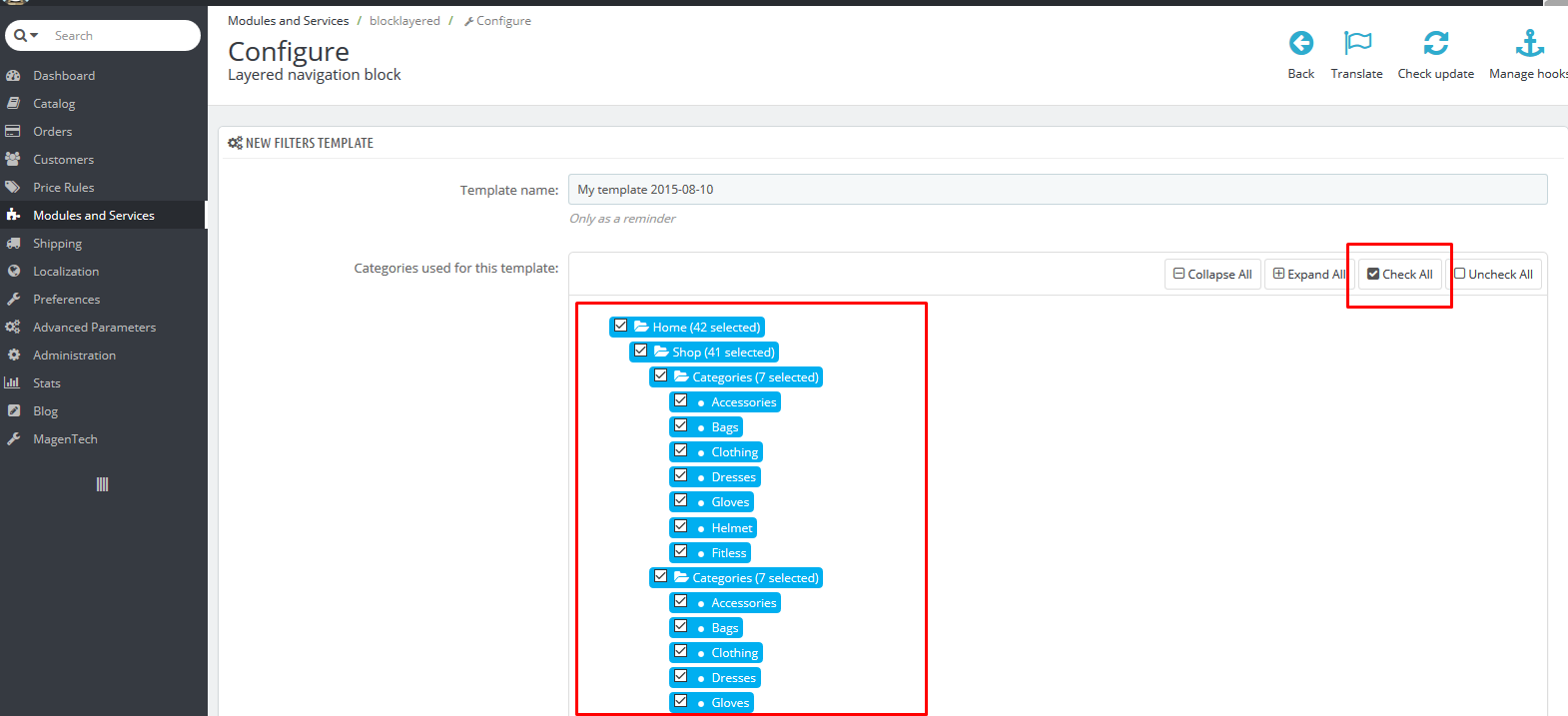Uncheck the second Categories (7 selected) checkbox
Image resolution: width=1568 pixels, height=716 pixels.
[661, 576]
